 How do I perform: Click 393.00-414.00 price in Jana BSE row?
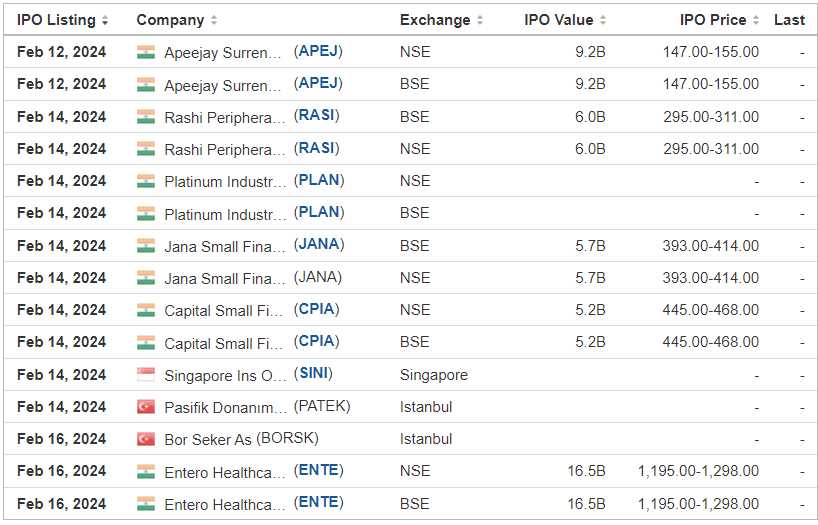(711, 246)
